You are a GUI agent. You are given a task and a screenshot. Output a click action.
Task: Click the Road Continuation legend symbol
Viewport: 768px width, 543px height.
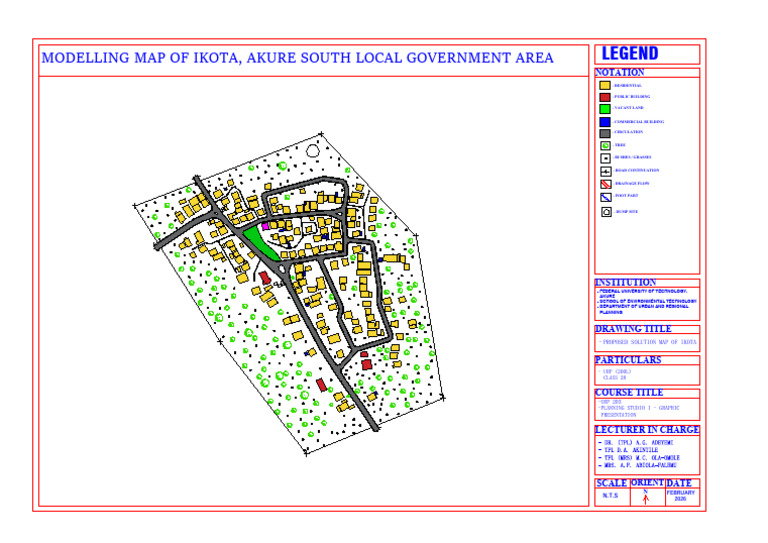pos(606,171)
